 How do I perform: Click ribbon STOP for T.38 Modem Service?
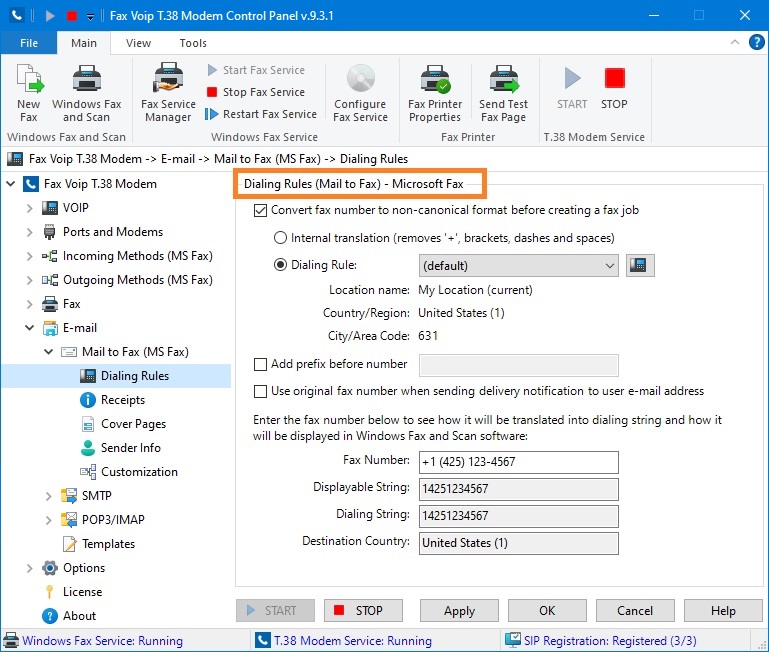pos(614,88)
